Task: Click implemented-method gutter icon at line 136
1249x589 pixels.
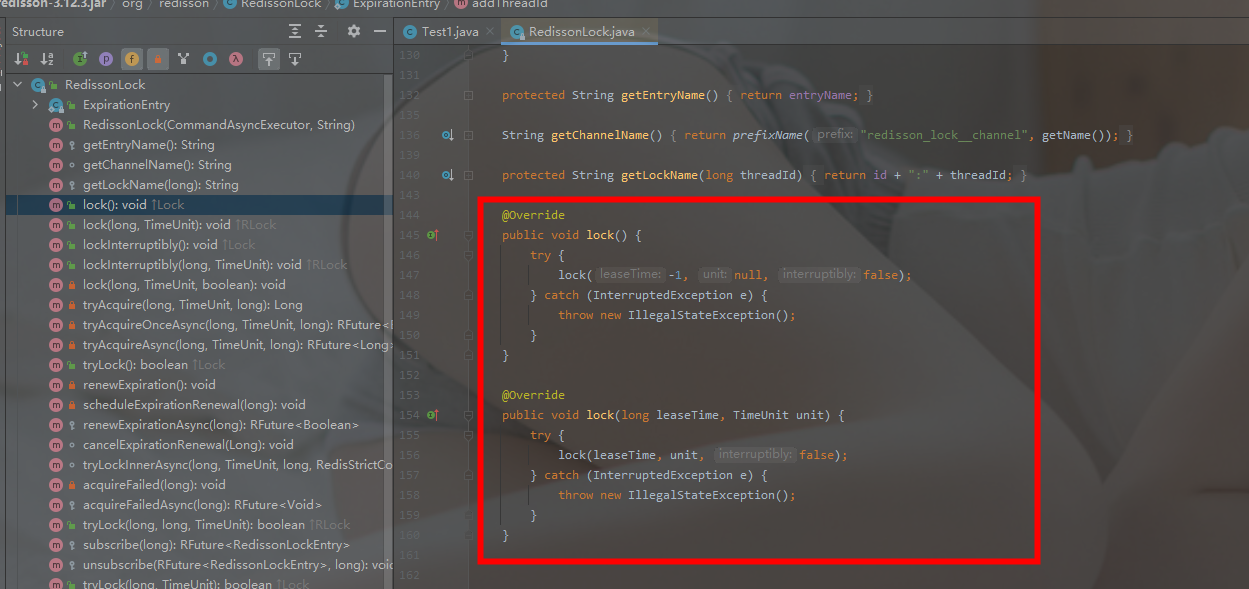Action: click(x=447, y=135)
